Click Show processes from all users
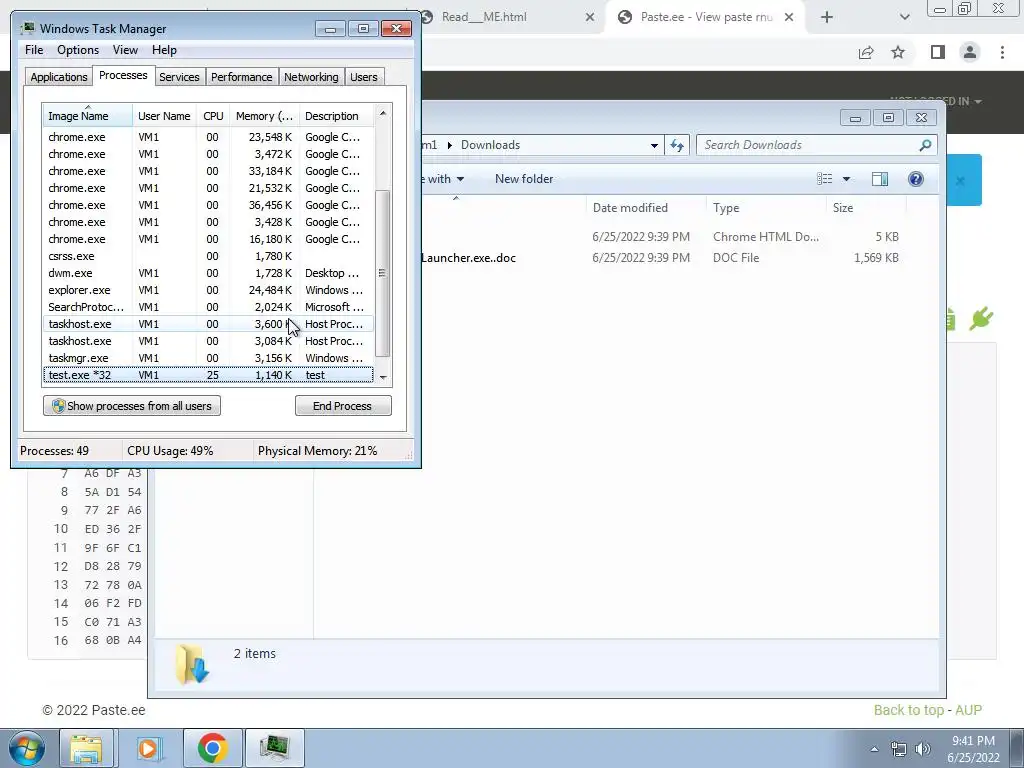 point(132,406)
